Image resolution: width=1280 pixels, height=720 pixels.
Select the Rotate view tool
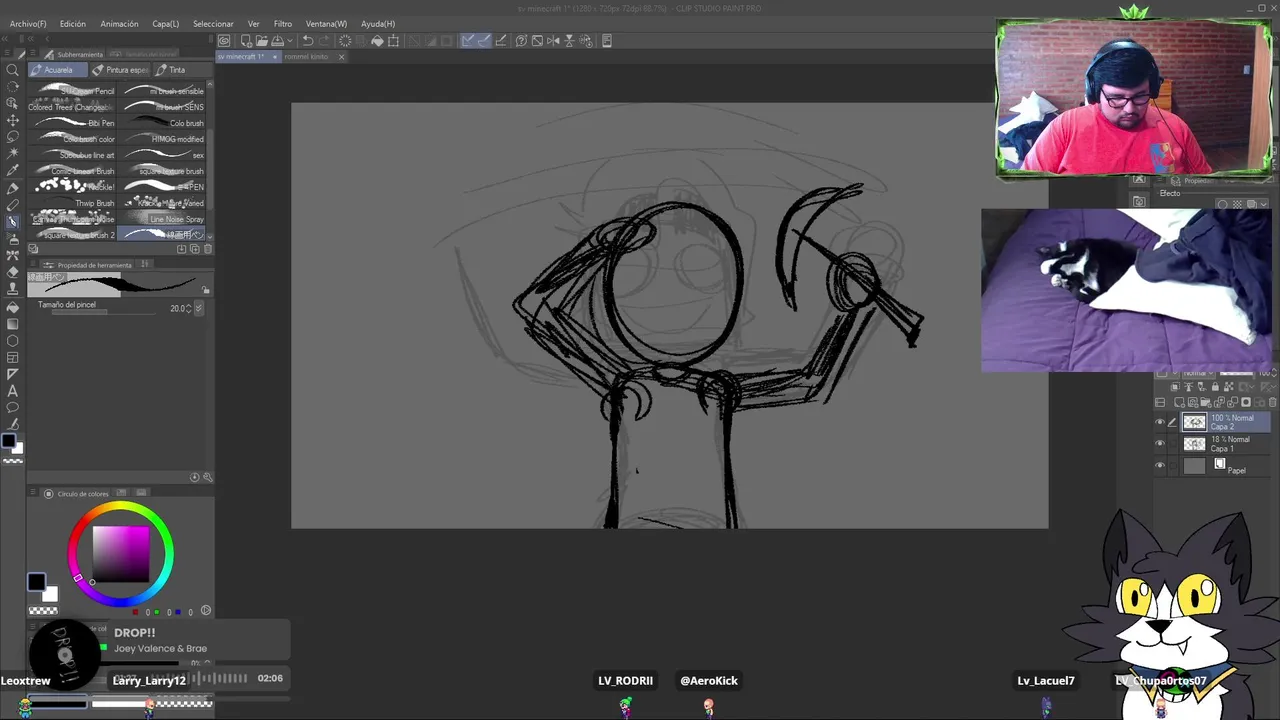click(13, 87)
